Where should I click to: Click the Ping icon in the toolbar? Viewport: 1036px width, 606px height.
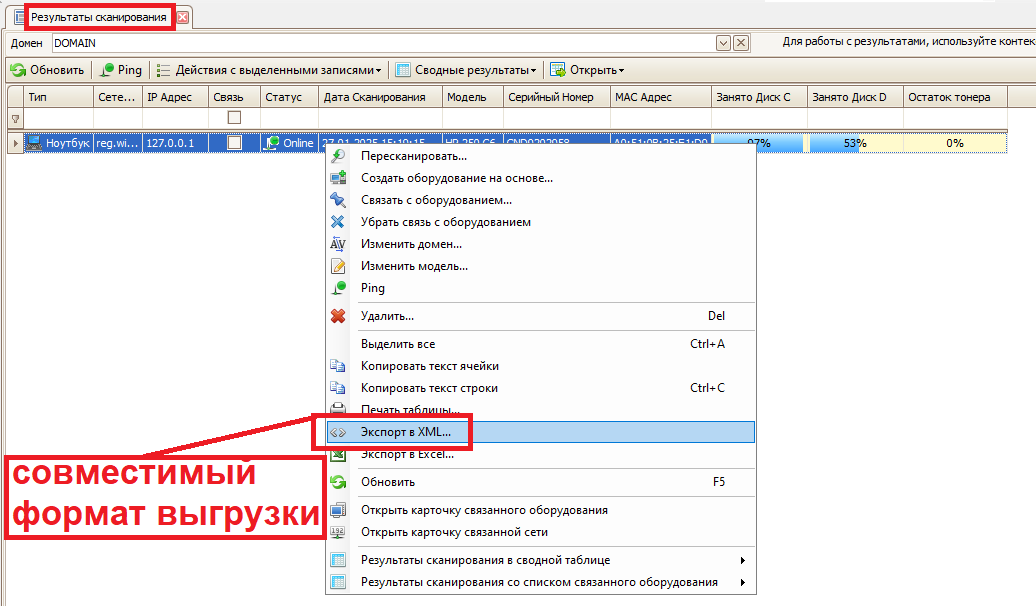click(106, 69)
